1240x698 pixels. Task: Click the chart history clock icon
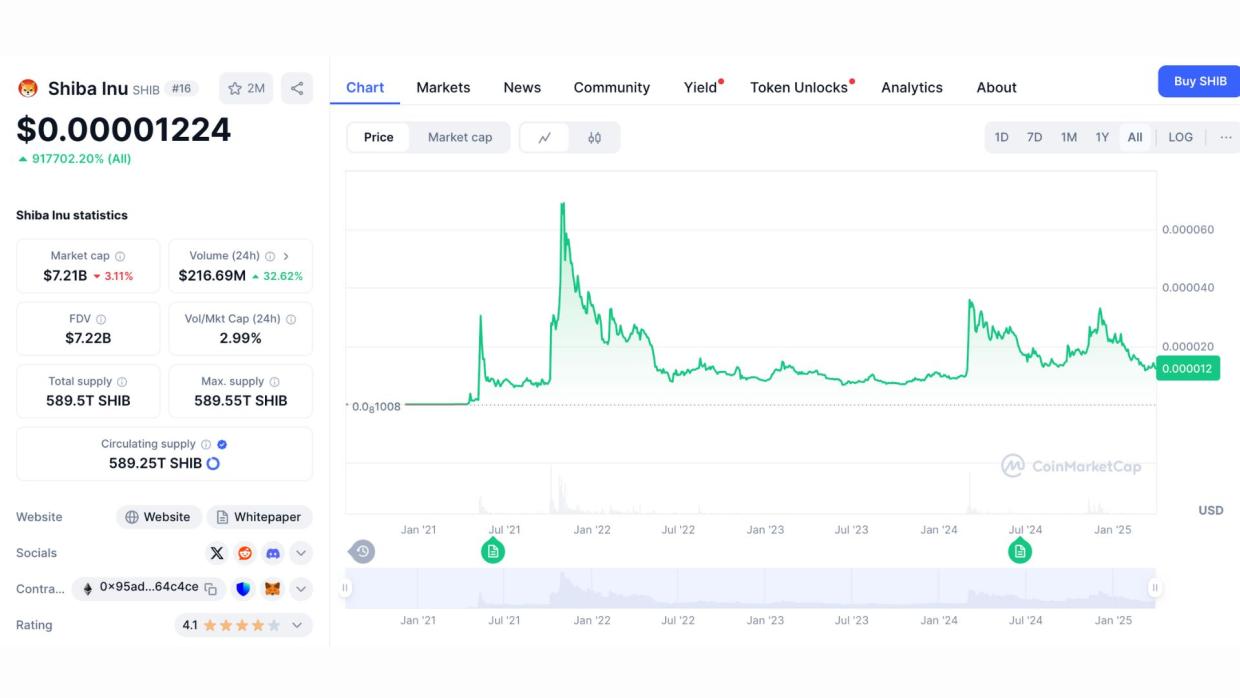(362, 551)
